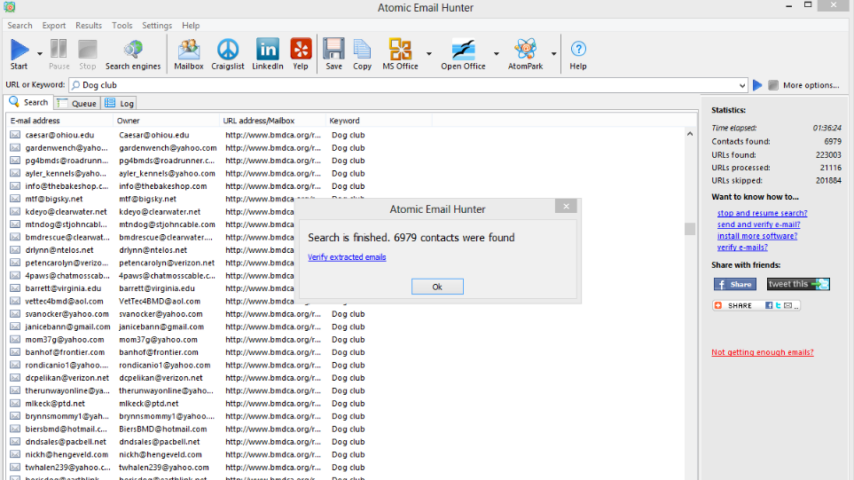Click the results list scrollbar thumb

tap(690, 229)
